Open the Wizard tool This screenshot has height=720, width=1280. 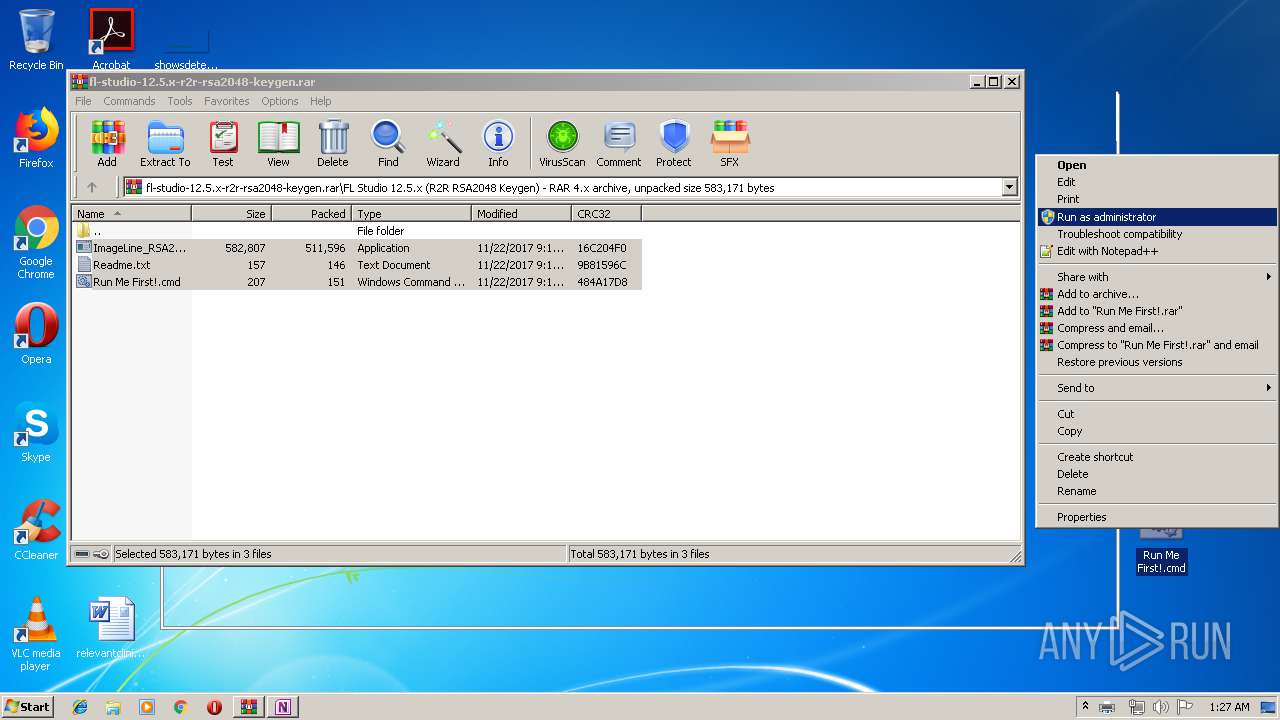click(x=443, y=144)
